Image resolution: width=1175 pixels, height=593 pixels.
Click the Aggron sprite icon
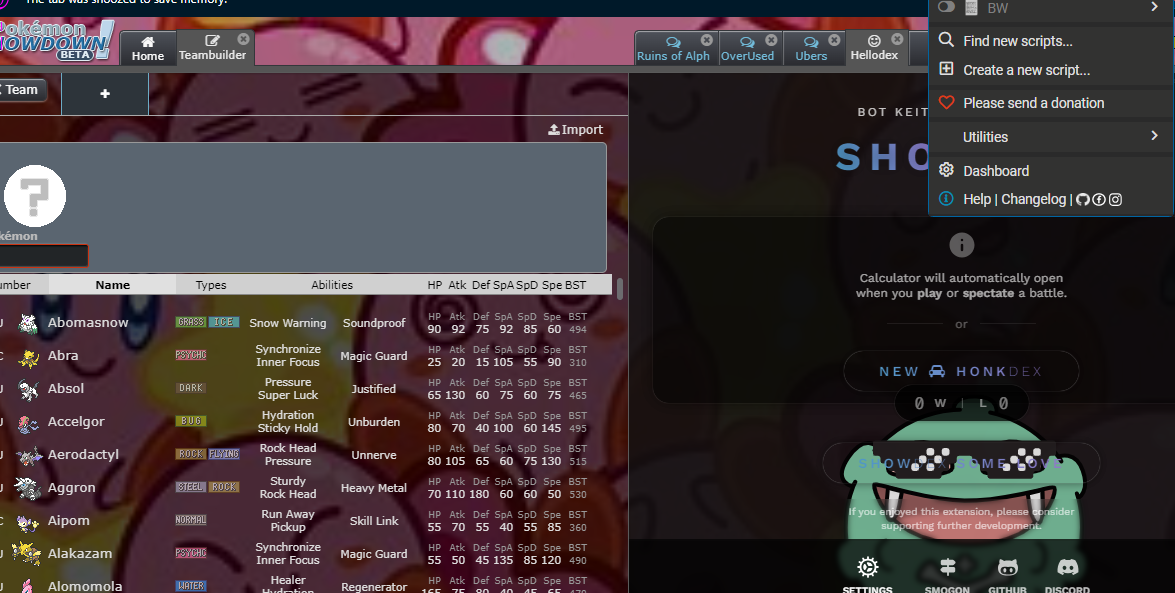(x=28, y=488)
